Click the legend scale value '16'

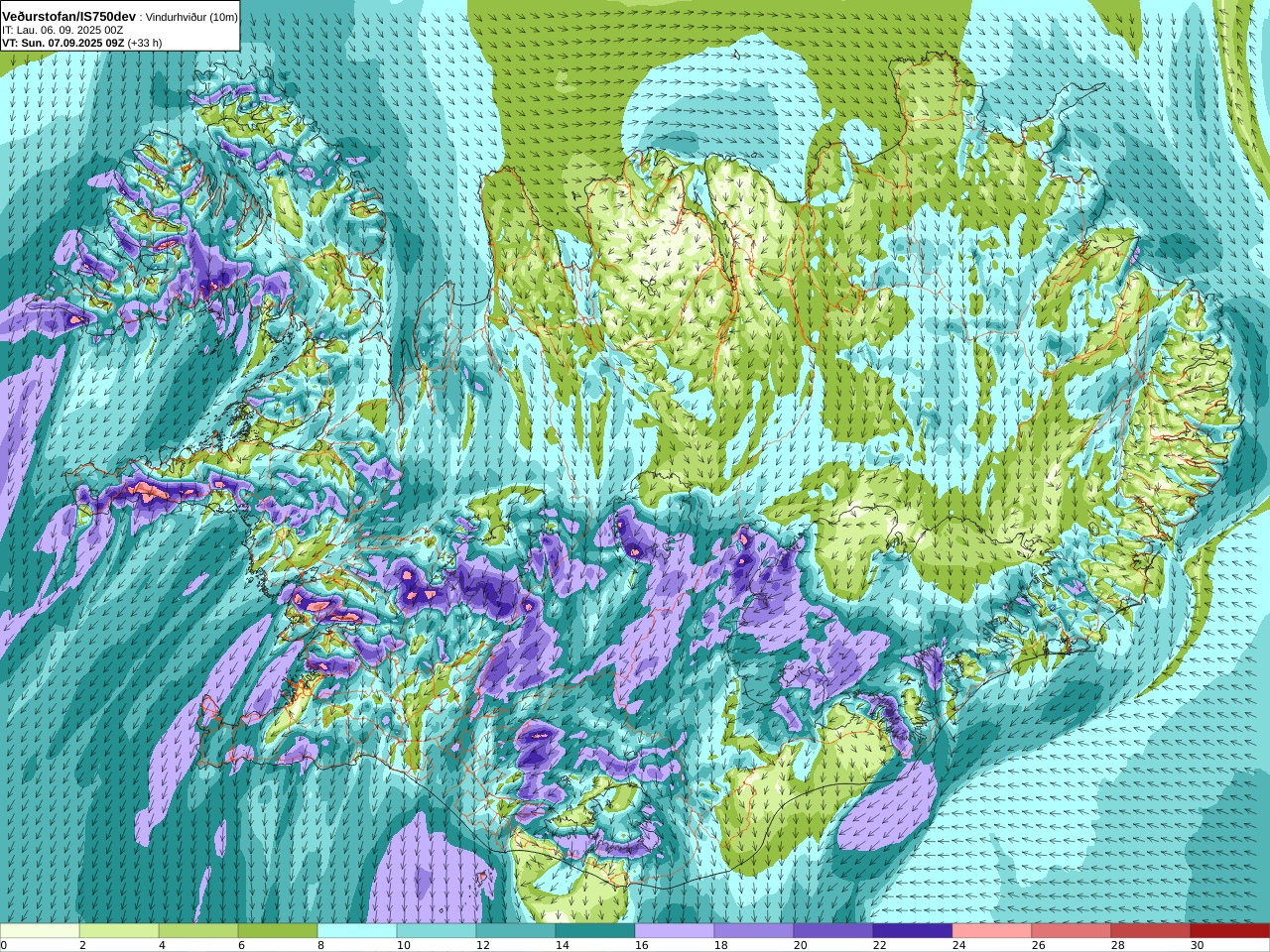(642, 945)
